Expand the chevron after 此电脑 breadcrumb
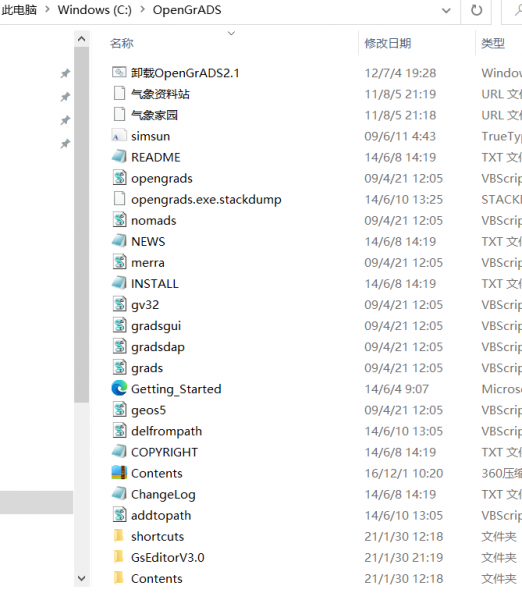Image resolution: width=522 pixels, height=600 pixels. pyautogui.click(x=47, y=9)
